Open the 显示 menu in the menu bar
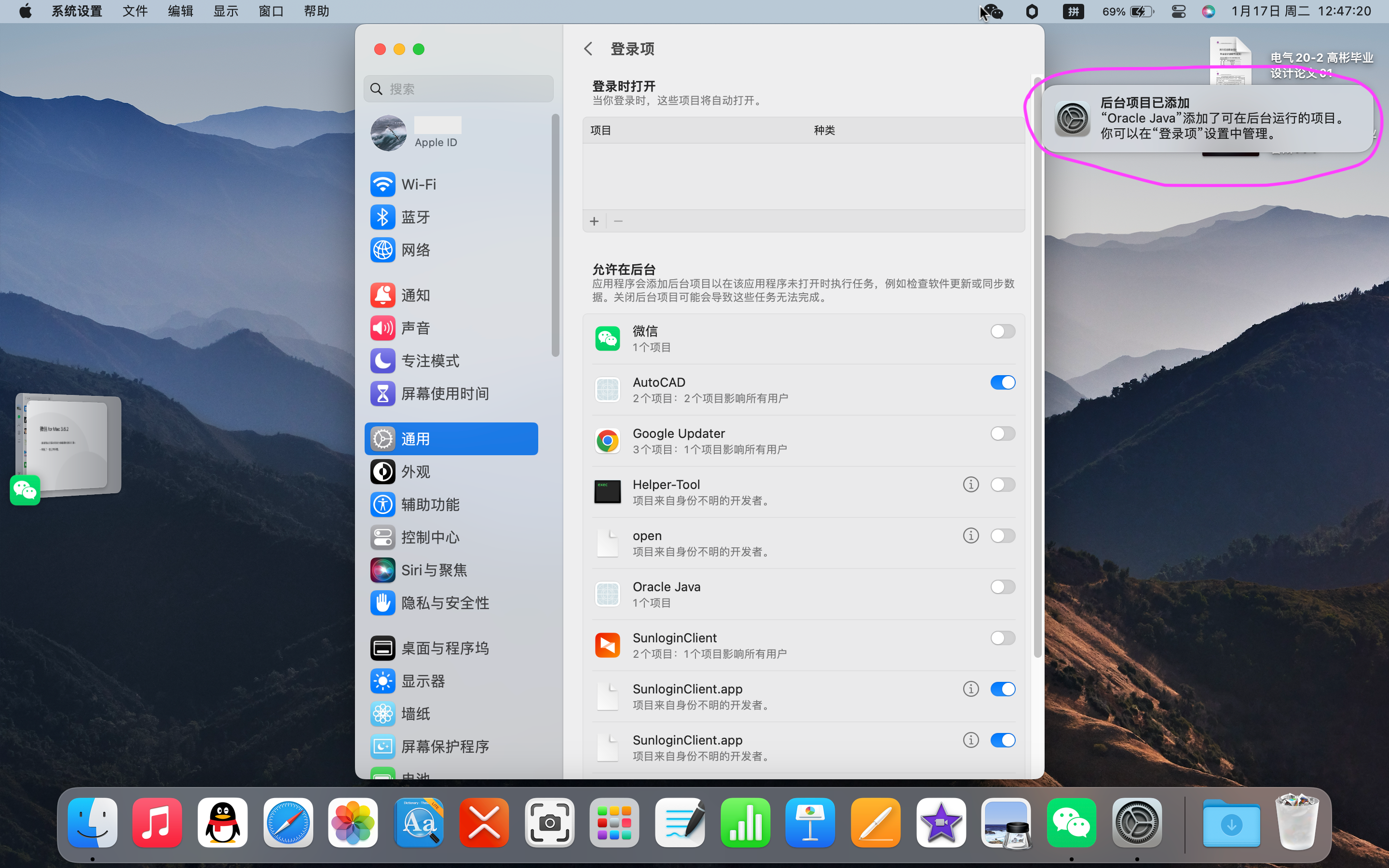 point(226,12)
